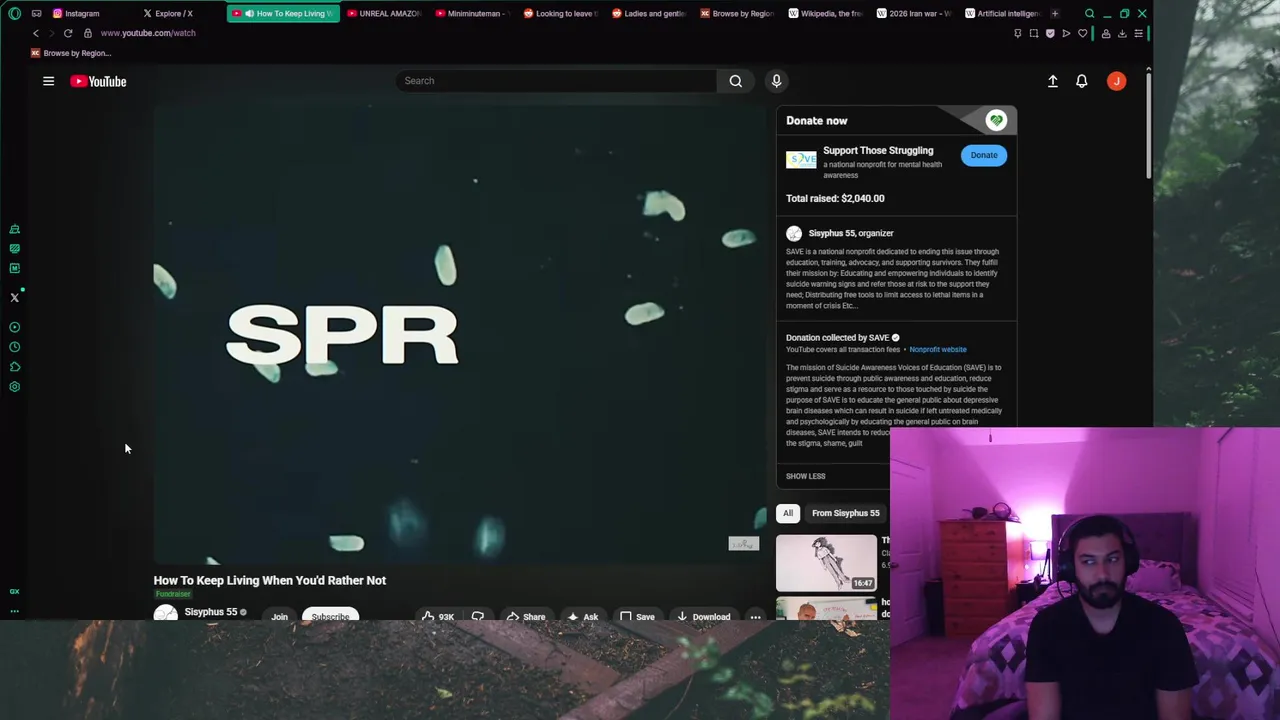1280x720 pixels.
Task: Open the top sidebar GX control icon
Action: (x=14, y=229)
